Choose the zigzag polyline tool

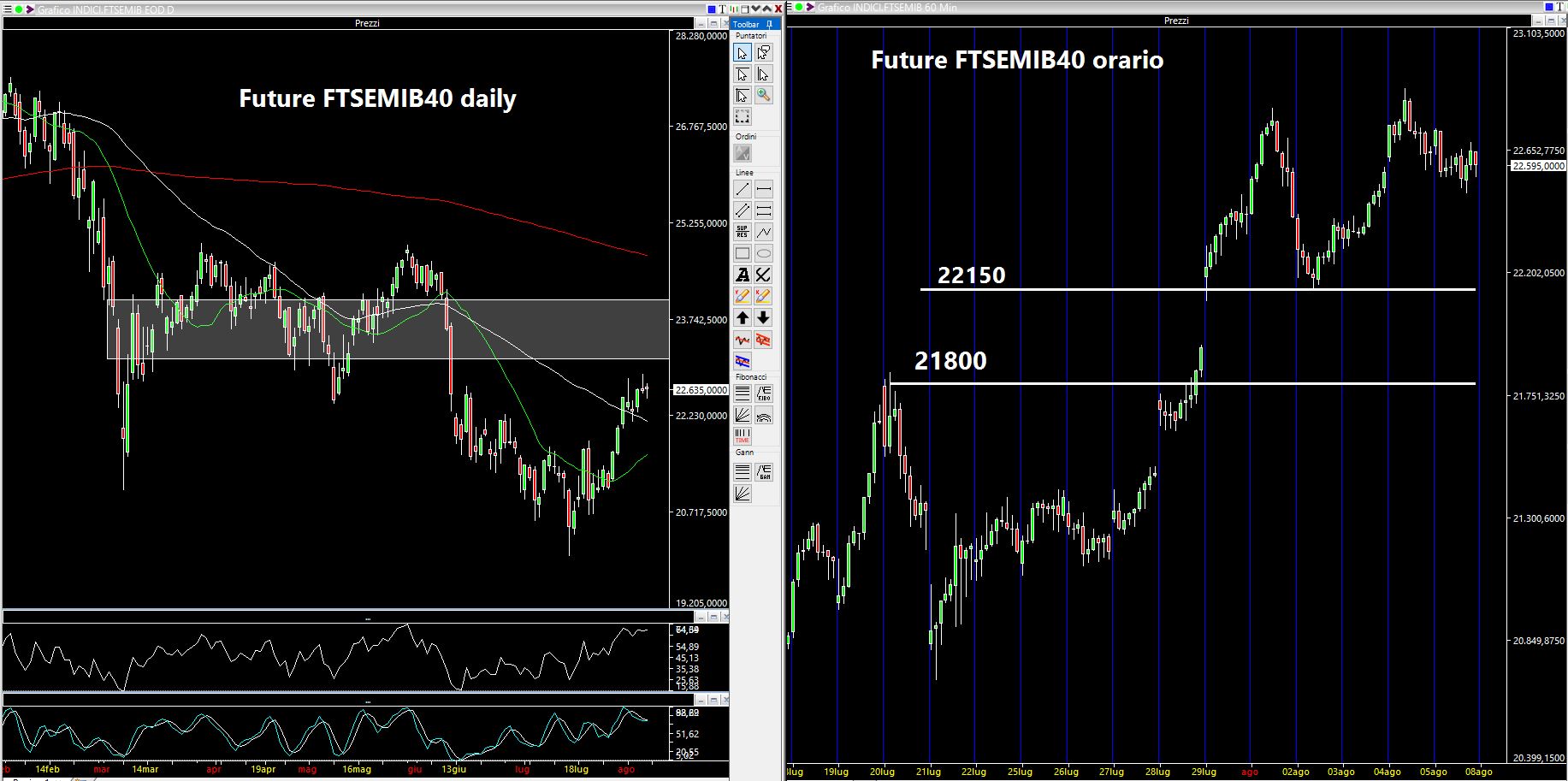click(x=764, y=232)
